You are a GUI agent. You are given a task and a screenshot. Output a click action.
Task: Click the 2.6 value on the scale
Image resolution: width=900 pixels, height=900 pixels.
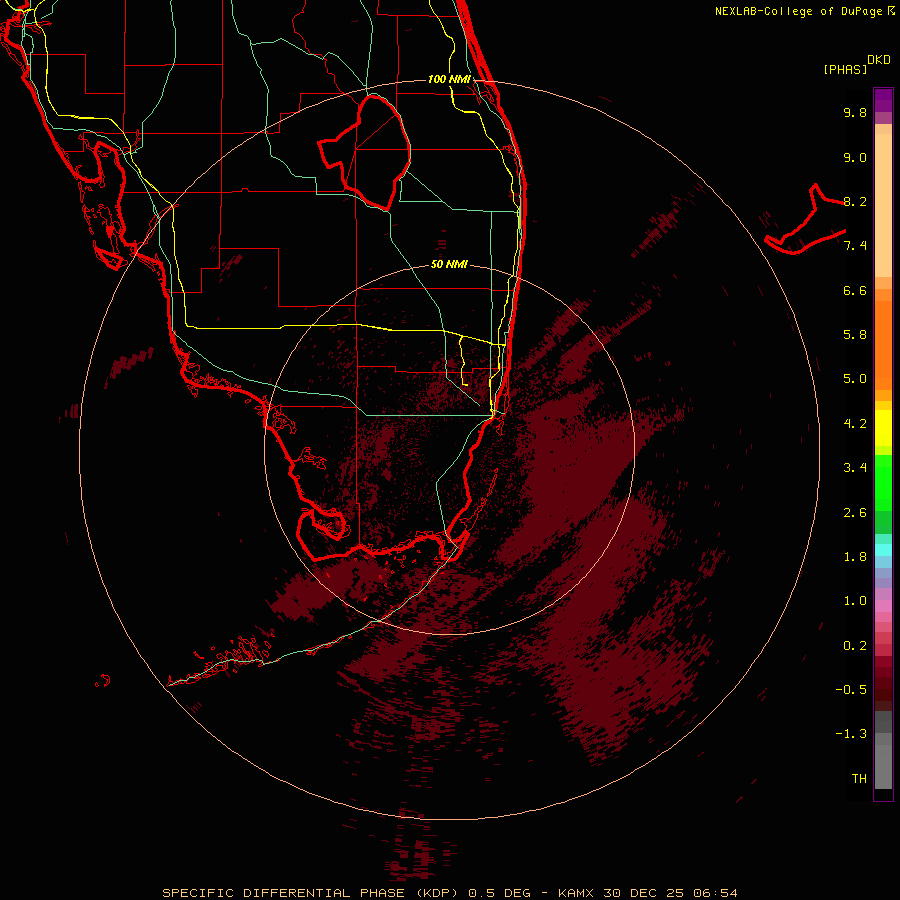coord(855,513)
